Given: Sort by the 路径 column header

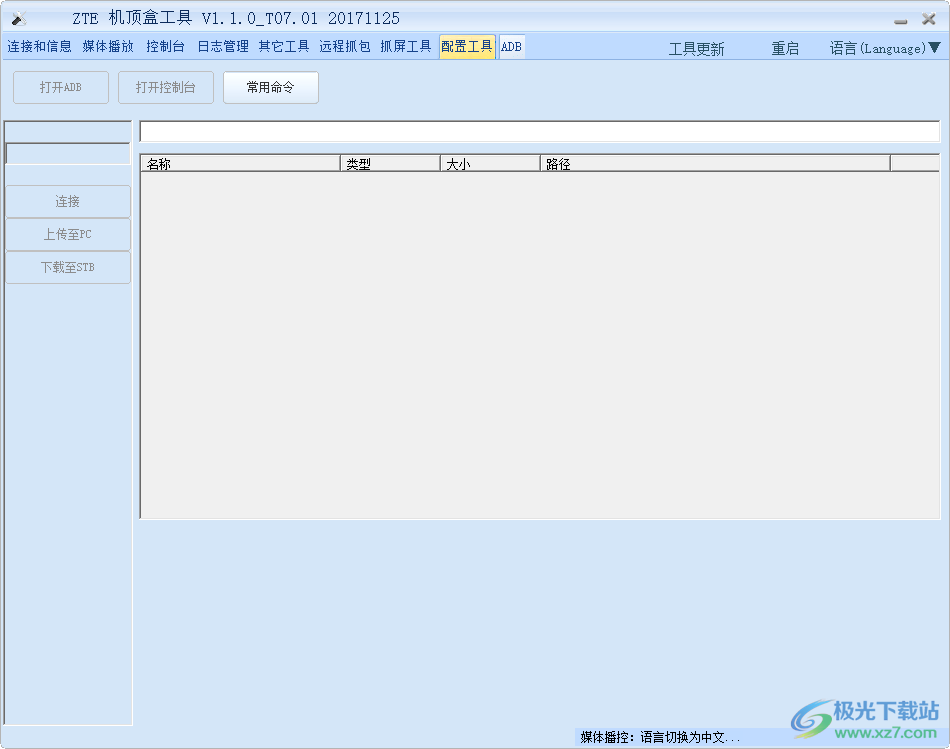Looking at the screenshot, I should 715,164.
